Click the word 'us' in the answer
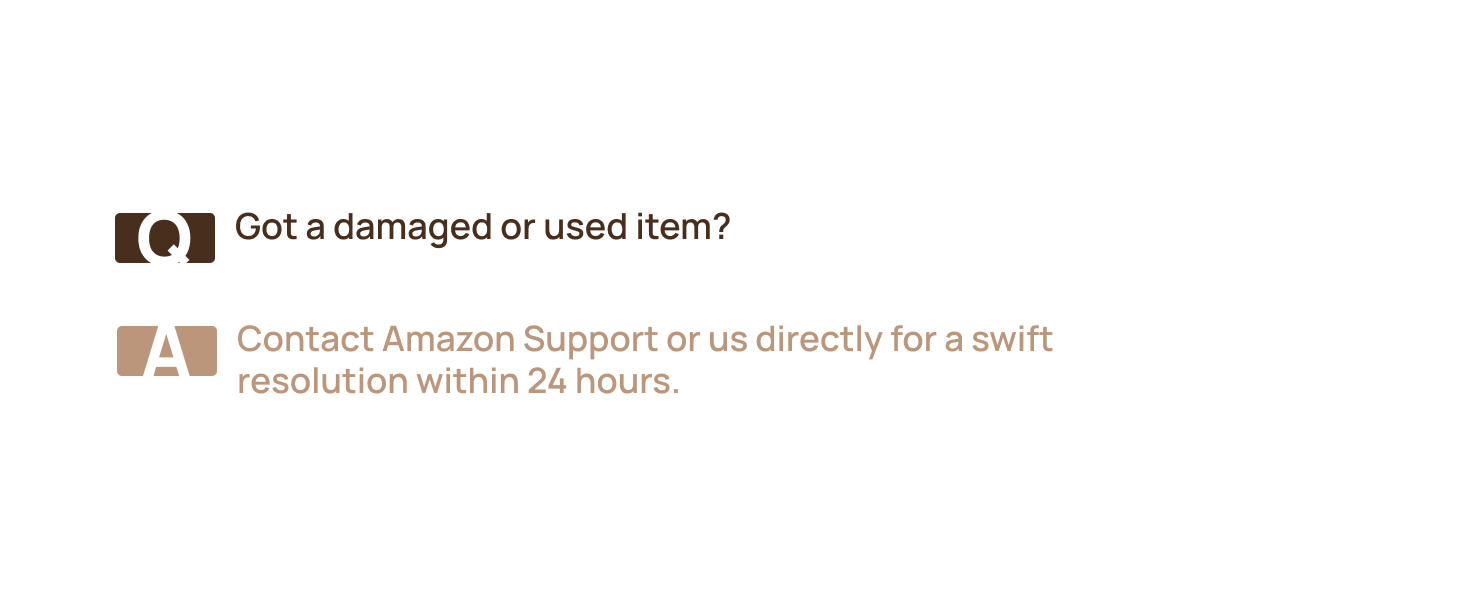The image size is (1464, 600). [x=727, y=340]
